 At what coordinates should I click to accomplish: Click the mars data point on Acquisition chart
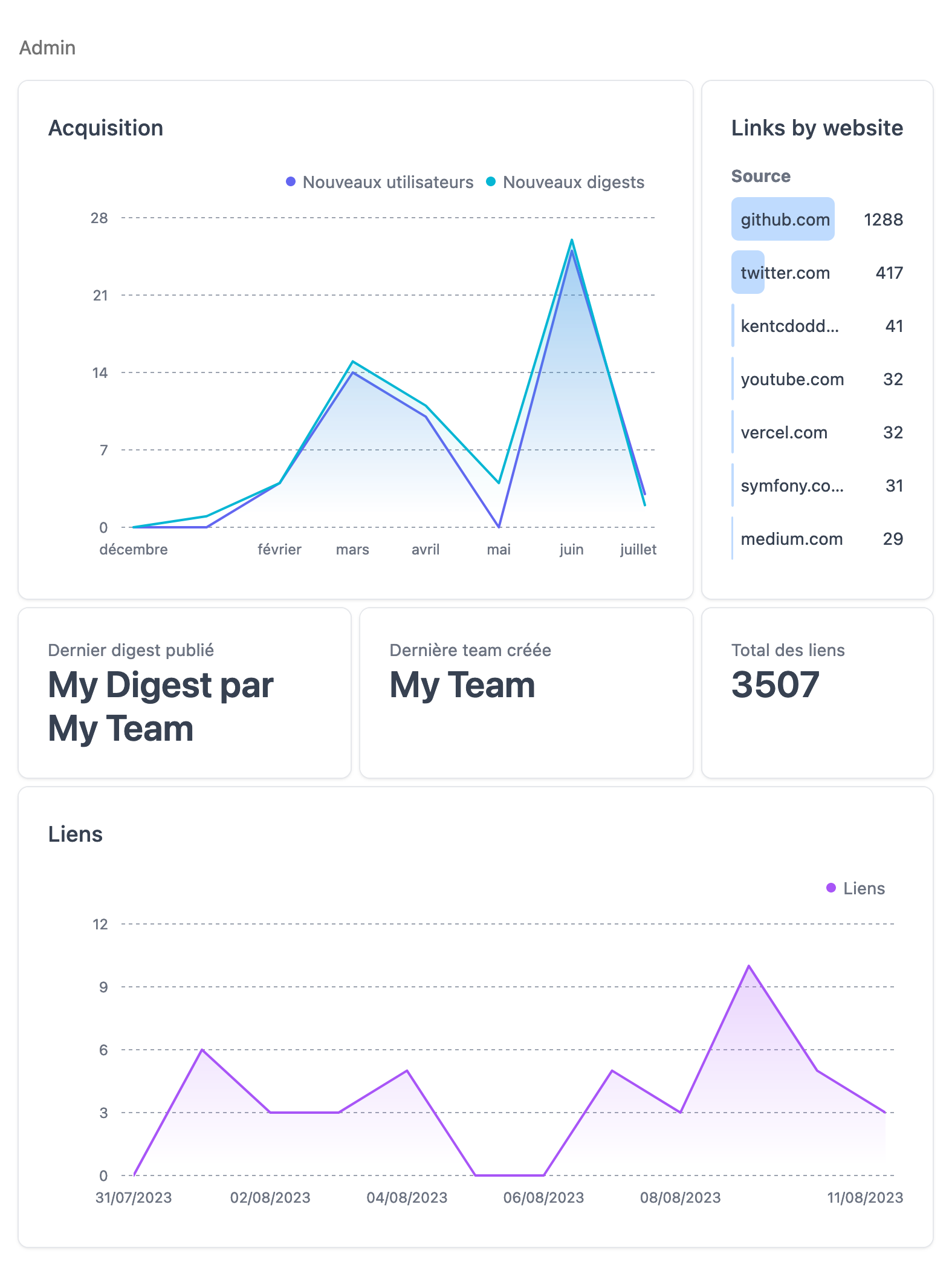point(353,362)
